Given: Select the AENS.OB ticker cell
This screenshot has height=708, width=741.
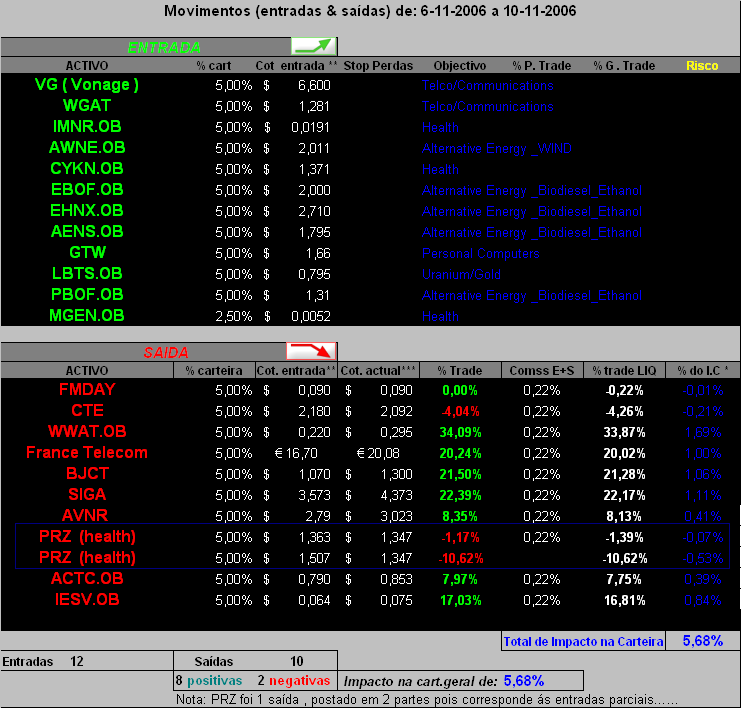Looking at the screenshot, I should [x=87, y=232].
